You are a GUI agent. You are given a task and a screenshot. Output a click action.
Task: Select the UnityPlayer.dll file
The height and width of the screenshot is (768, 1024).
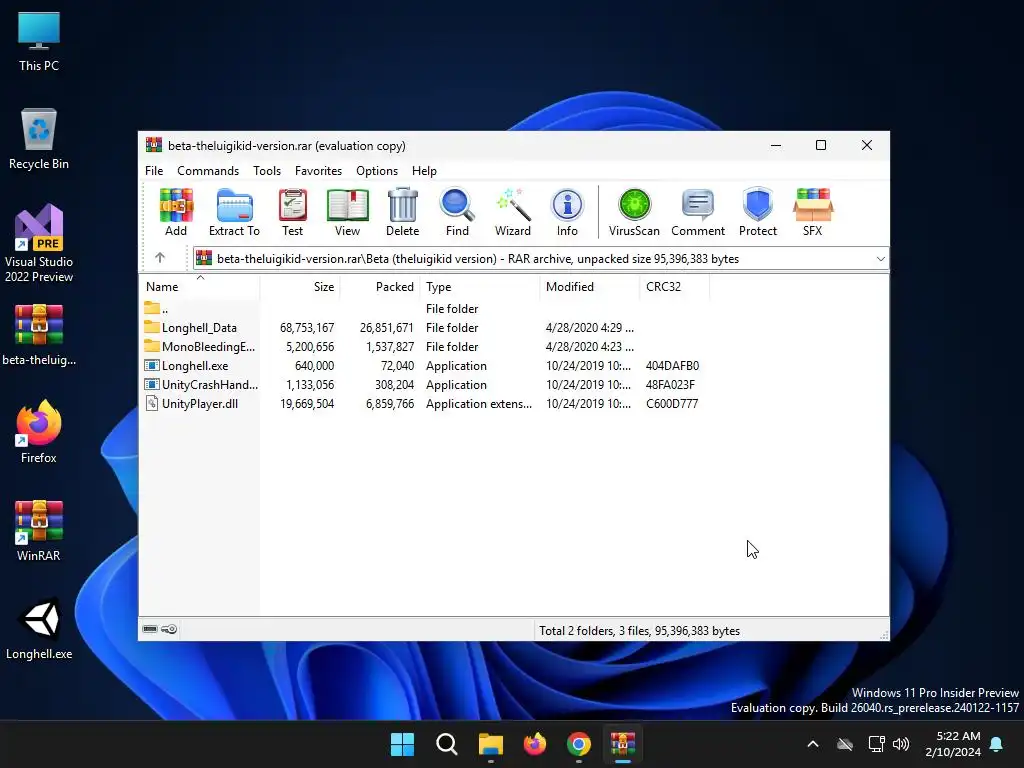click(424, 403)
